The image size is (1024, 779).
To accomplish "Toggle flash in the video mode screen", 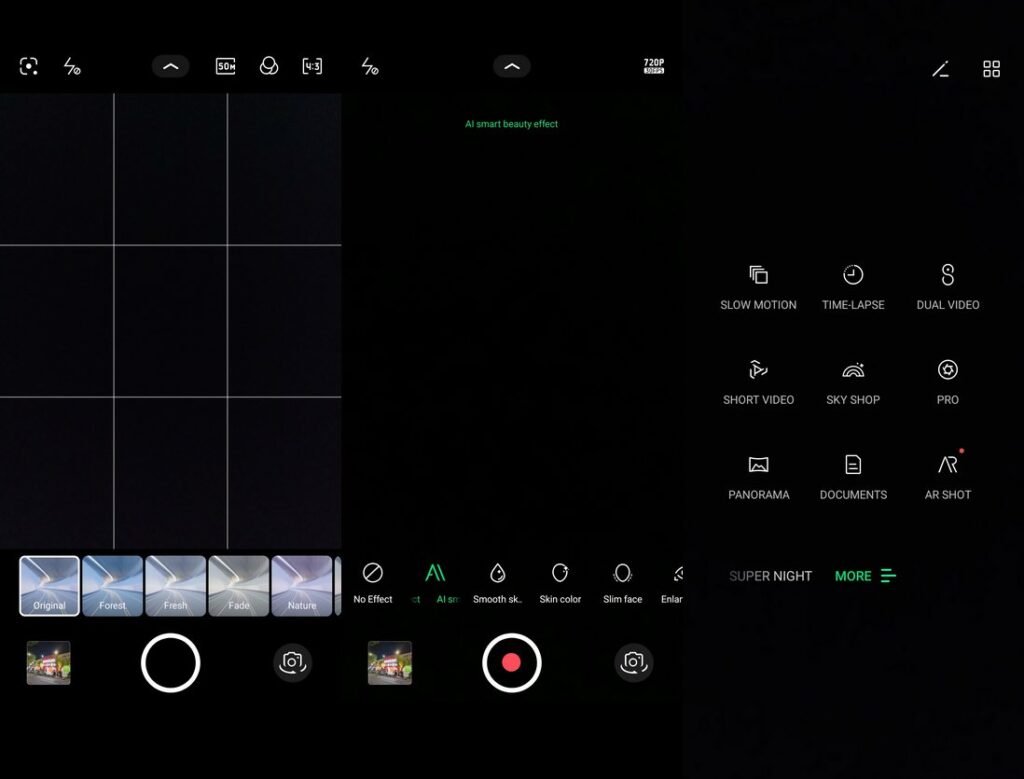I will 370,66.
